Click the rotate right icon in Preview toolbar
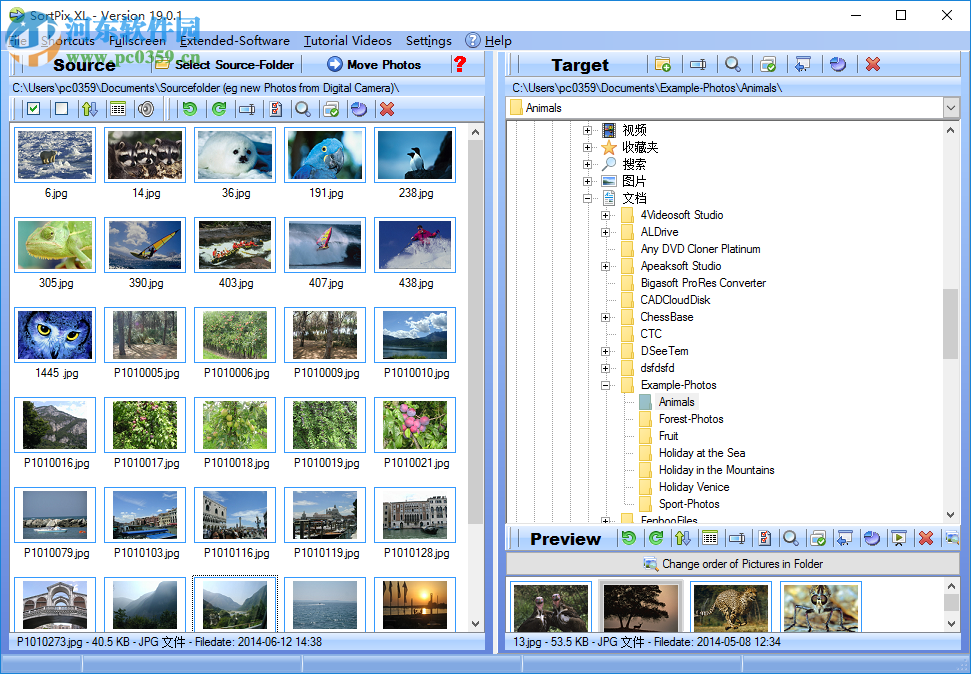The image size is (971, 674). [x=655, y=538]
